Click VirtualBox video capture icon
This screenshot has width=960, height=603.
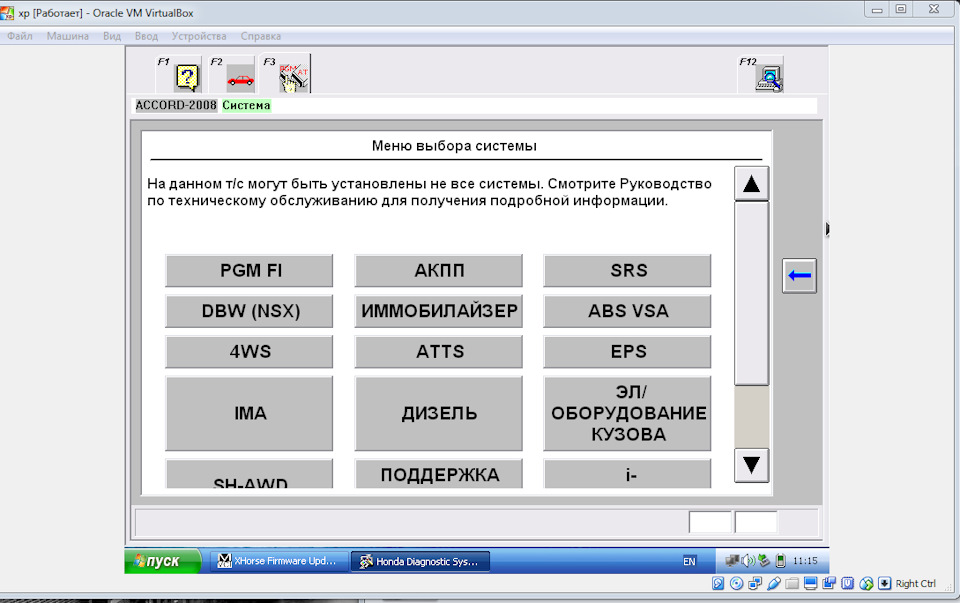829,583
